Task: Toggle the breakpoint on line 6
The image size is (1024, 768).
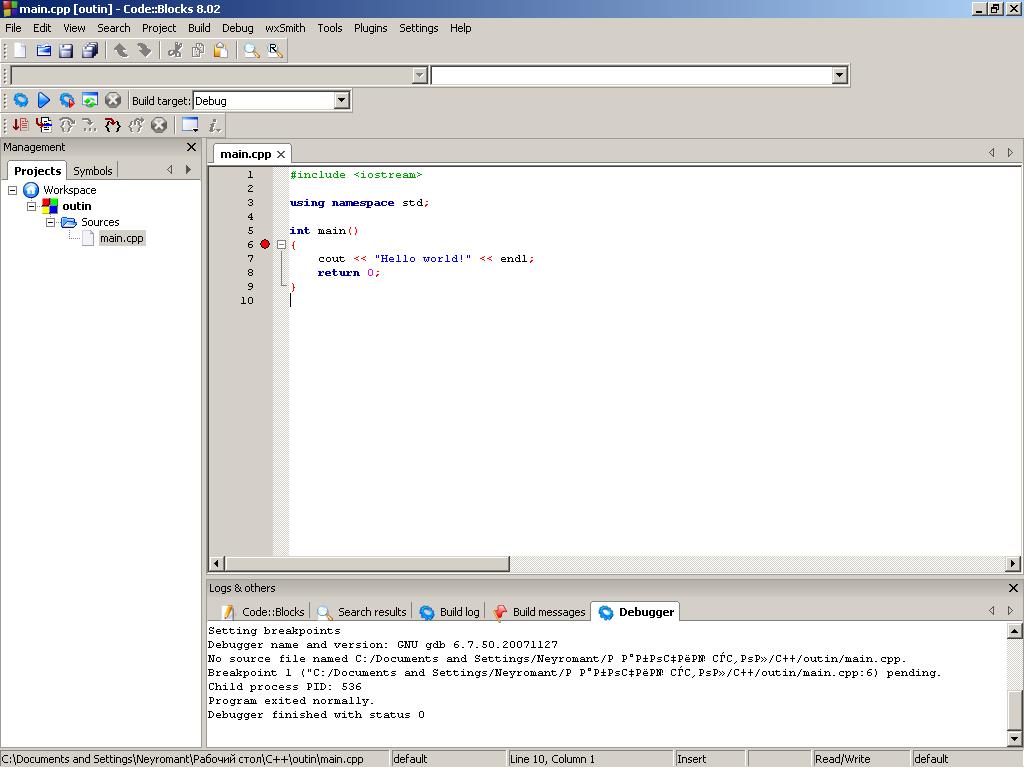Action: pos(265,244)
